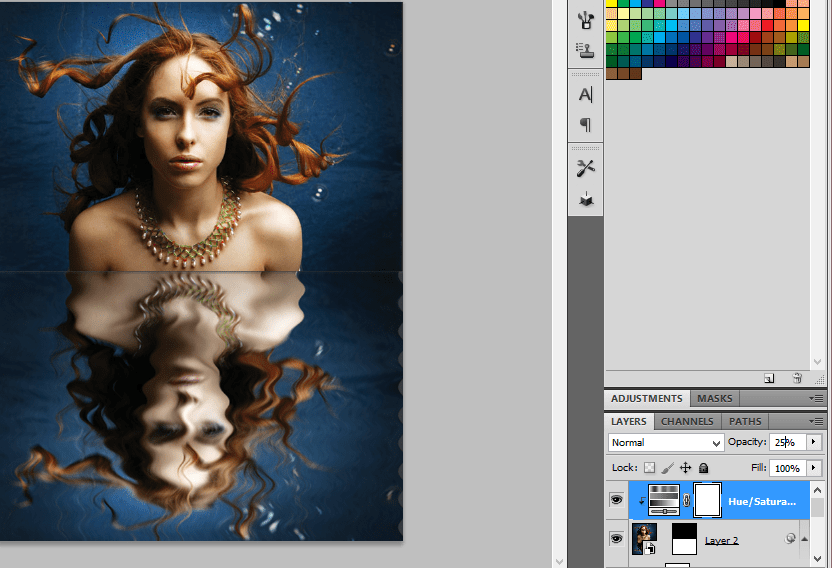Click the delete swatch trash icon
Image resolution: width=832 pixels, height=568 pixels.
(797, 378)
